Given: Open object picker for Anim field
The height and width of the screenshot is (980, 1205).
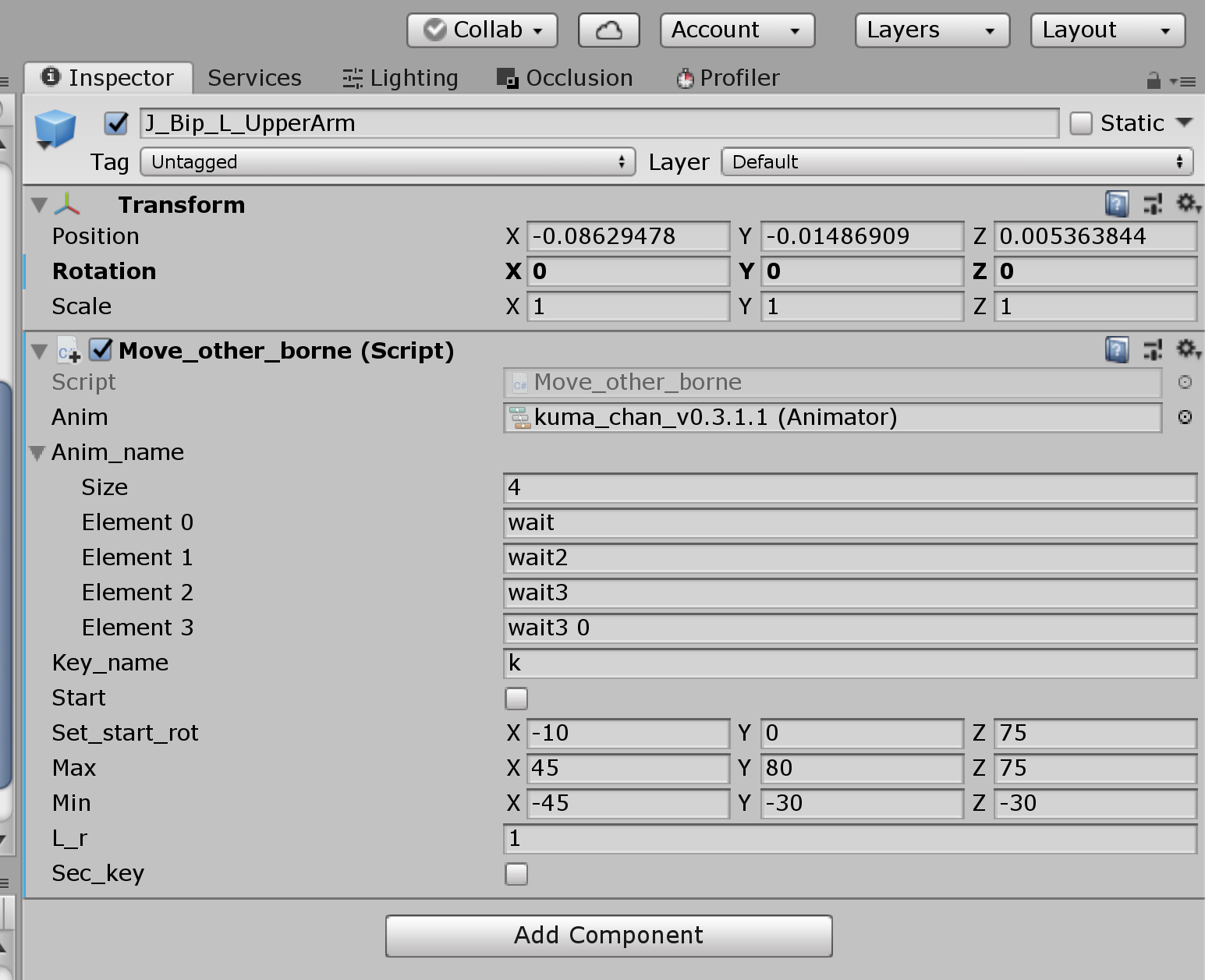Looking at the screenshot, I should coord(1185,417).
